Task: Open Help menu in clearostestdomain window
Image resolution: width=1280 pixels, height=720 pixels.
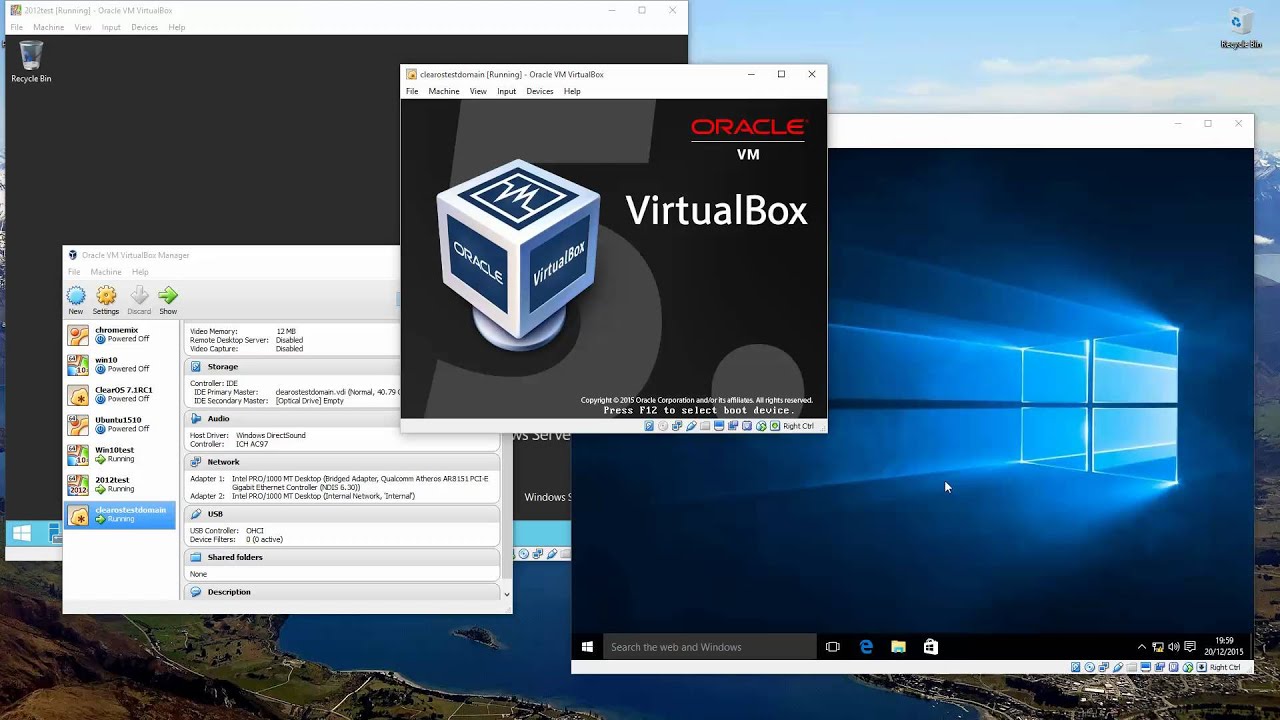Action: [572, 91]
